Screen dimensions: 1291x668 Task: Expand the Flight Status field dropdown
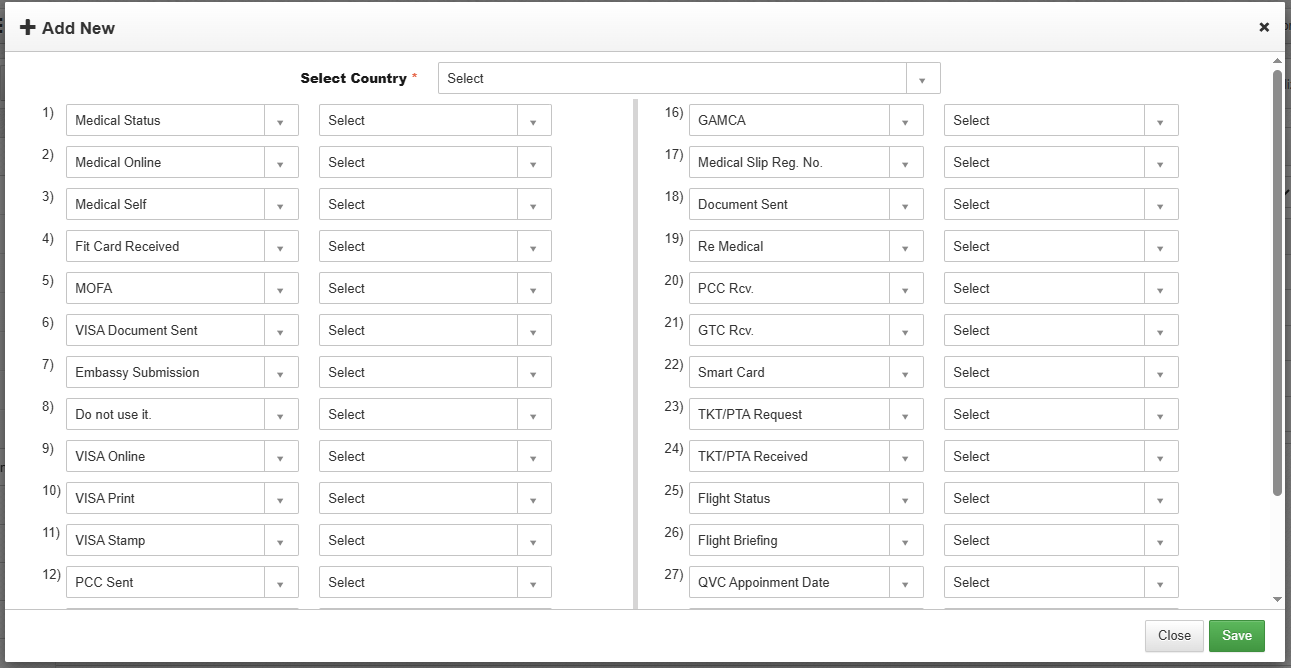pyautogui.click(x=905, y=499)
